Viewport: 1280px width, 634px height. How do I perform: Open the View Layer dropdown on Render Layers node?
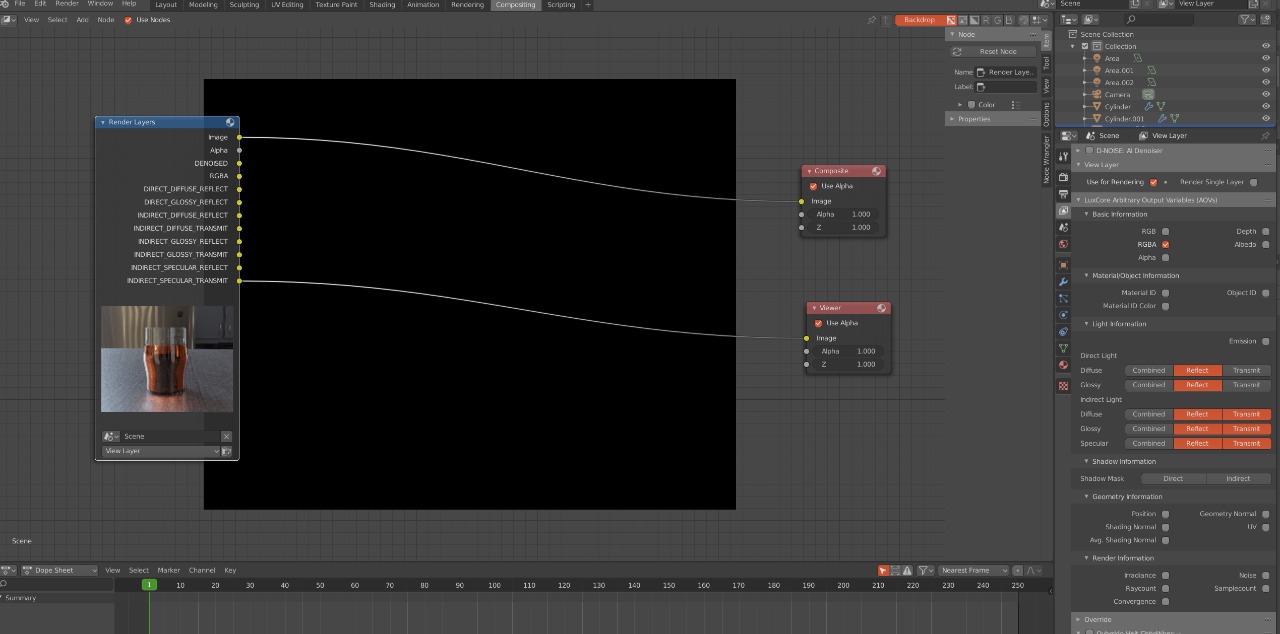pyautogui.click(x=160, y=451)
